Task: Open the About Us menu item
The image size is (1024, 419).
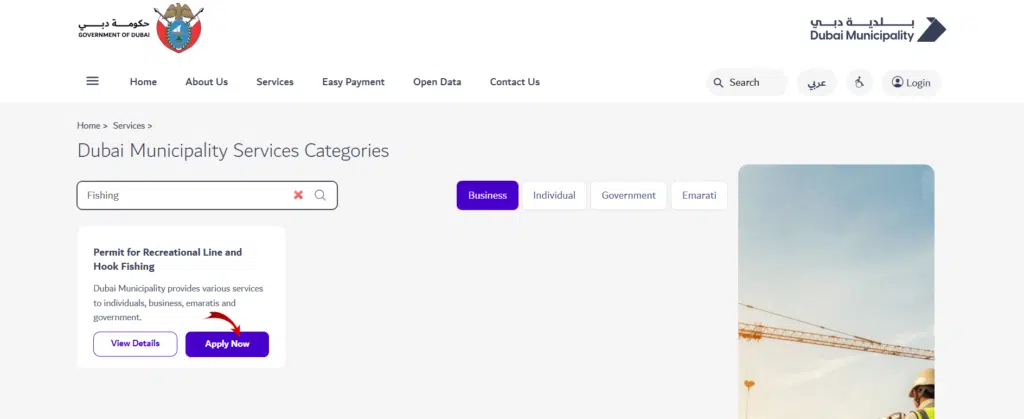Action: [x=206, y=82]
